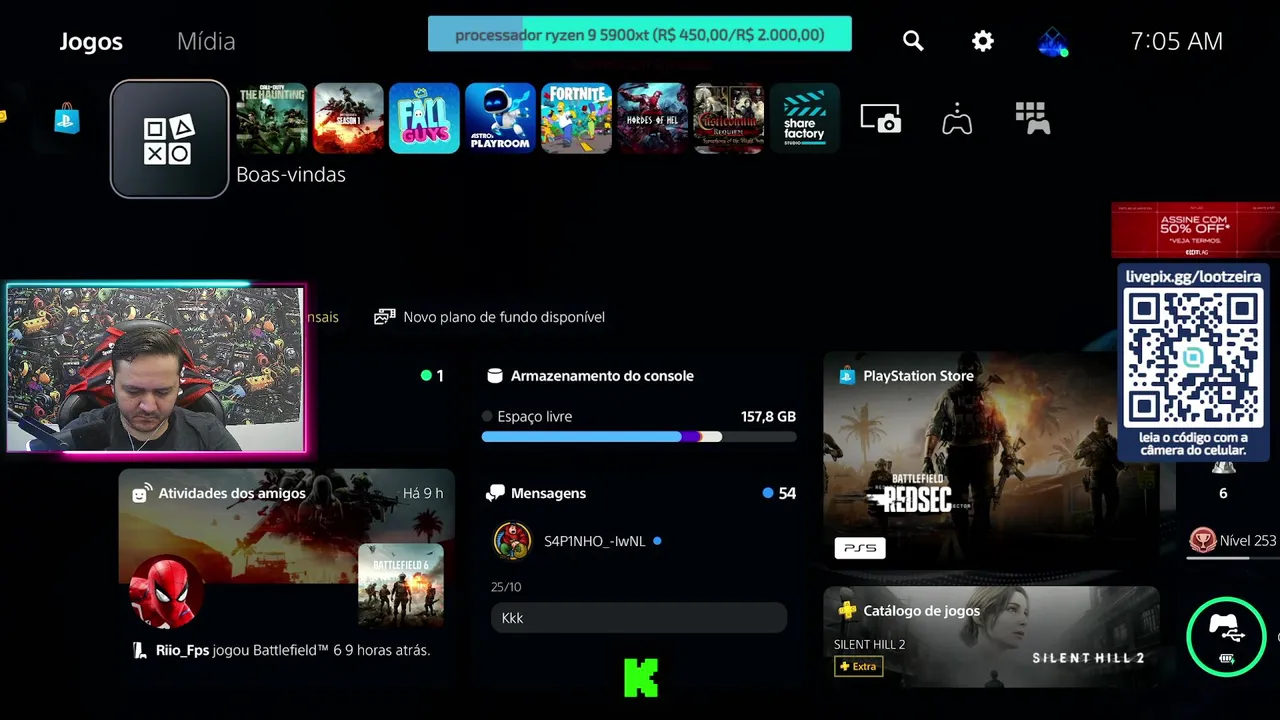Screen dimensions: 1280x720
Task: Switch to the Jogos tab
Action: [91, 41]
